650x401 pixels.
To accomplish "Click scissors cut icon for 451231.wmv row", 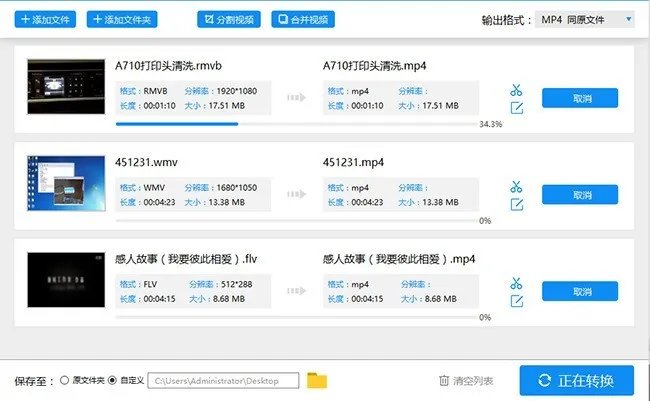I will (x=516, y=187).
